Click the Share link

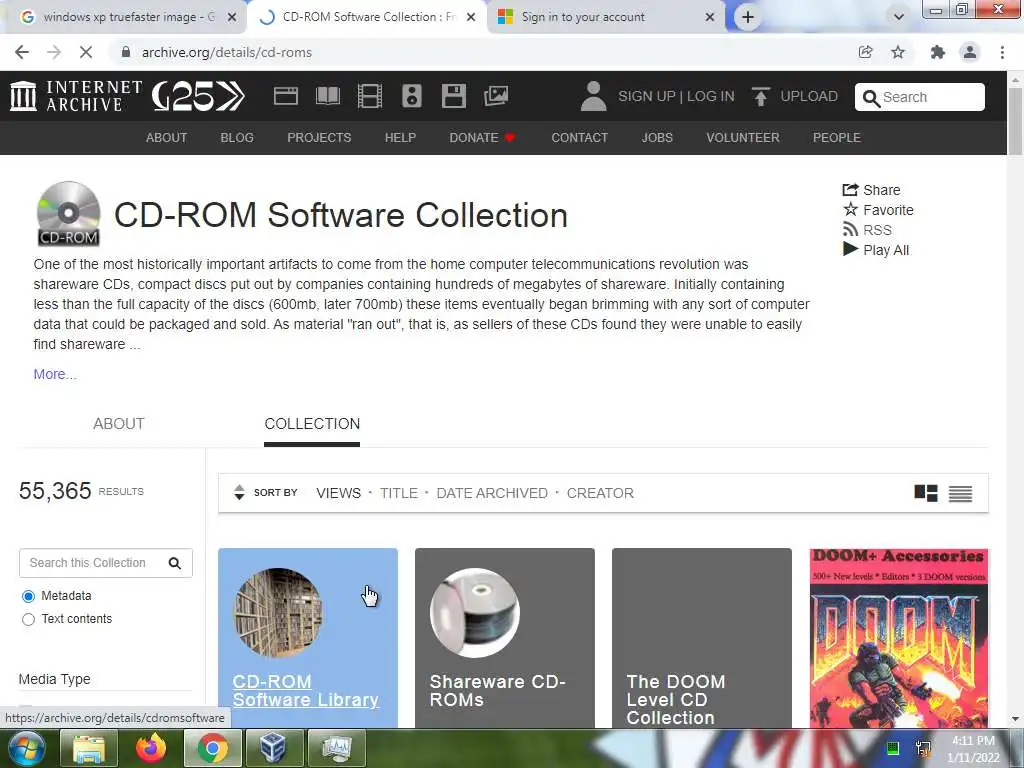[871, 190]
